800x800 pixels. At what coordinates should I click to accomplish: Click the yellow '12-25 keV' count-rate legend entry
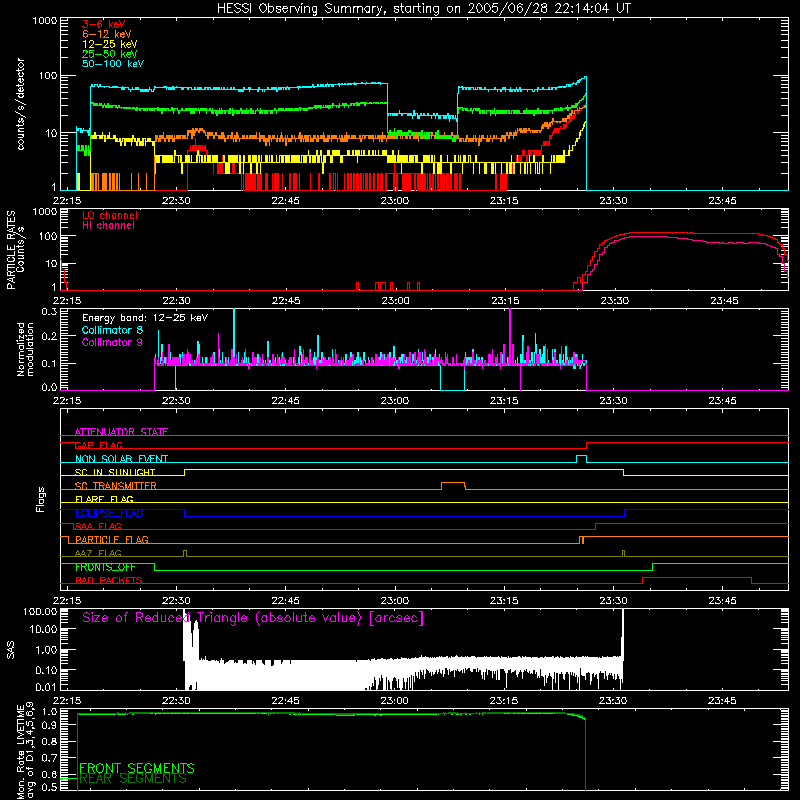[110, 44]
